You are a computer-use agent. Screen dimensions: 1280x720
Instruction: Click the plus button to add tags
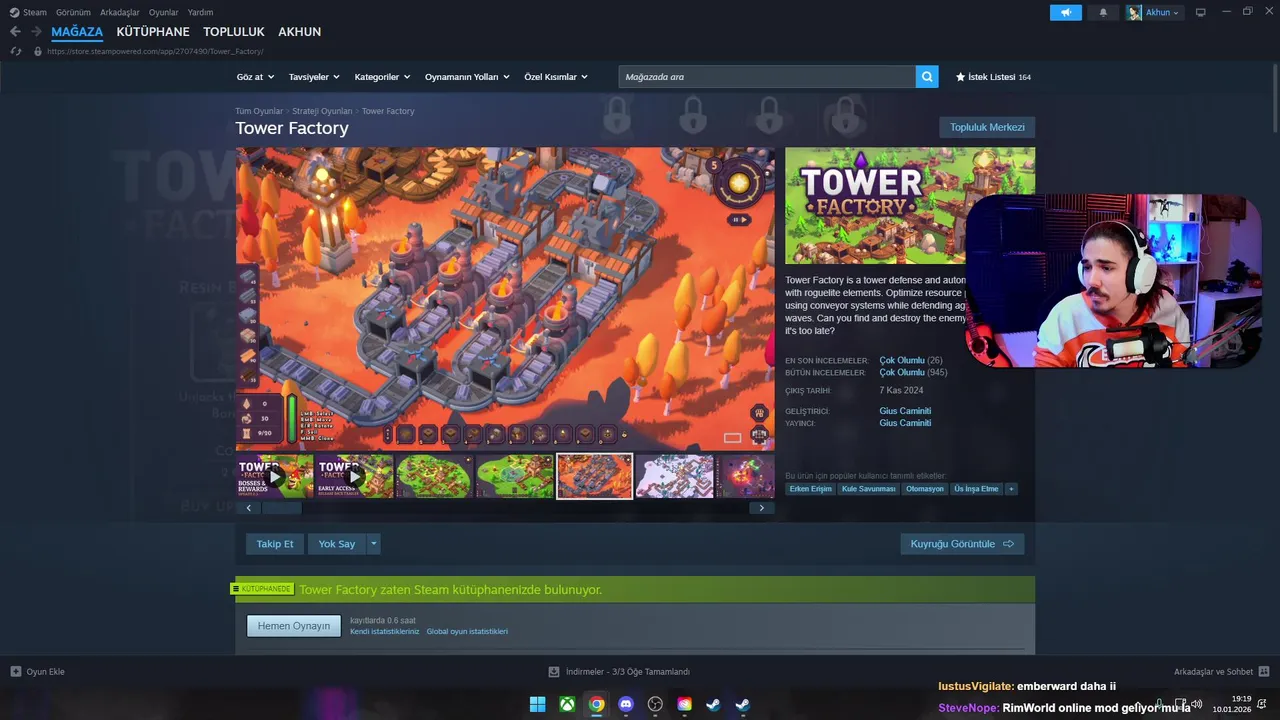coord(1011,489)
